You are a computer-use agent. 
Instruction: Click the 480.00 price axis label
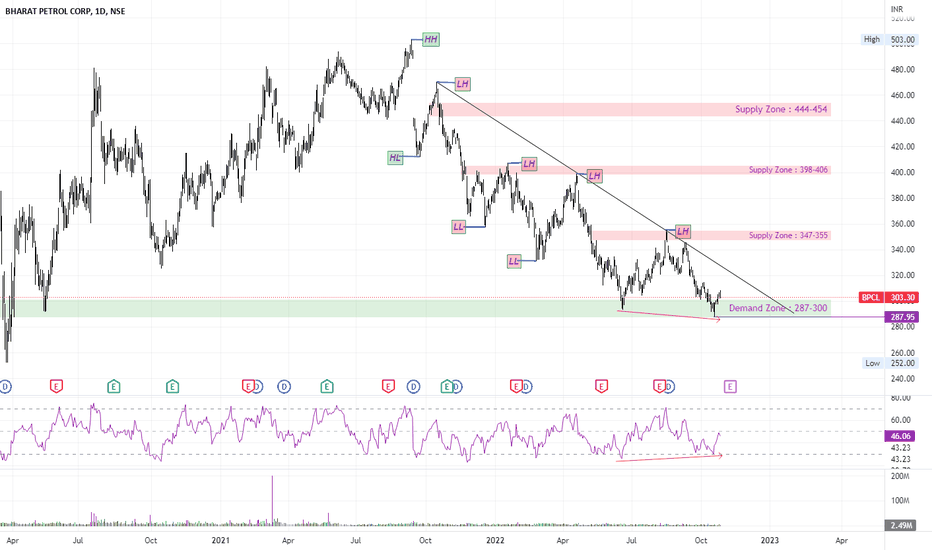[x=902, y=70]
